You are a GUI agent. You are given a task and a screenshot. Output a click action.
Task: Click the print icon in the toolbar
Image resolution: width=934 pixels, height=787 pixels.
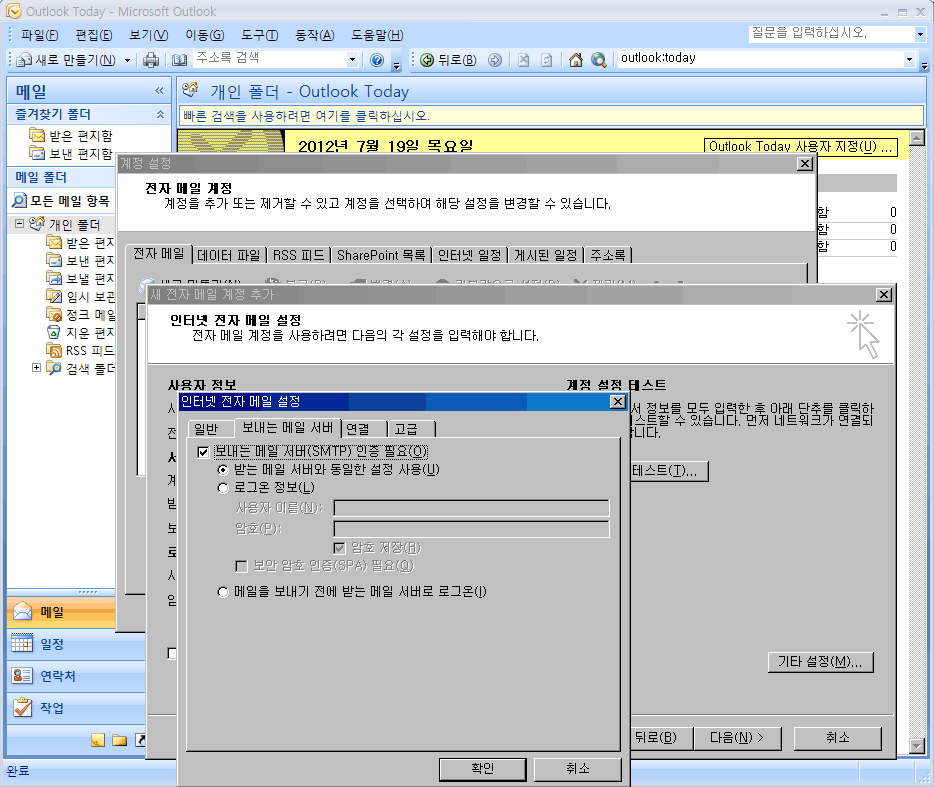[x=151, y=60]
